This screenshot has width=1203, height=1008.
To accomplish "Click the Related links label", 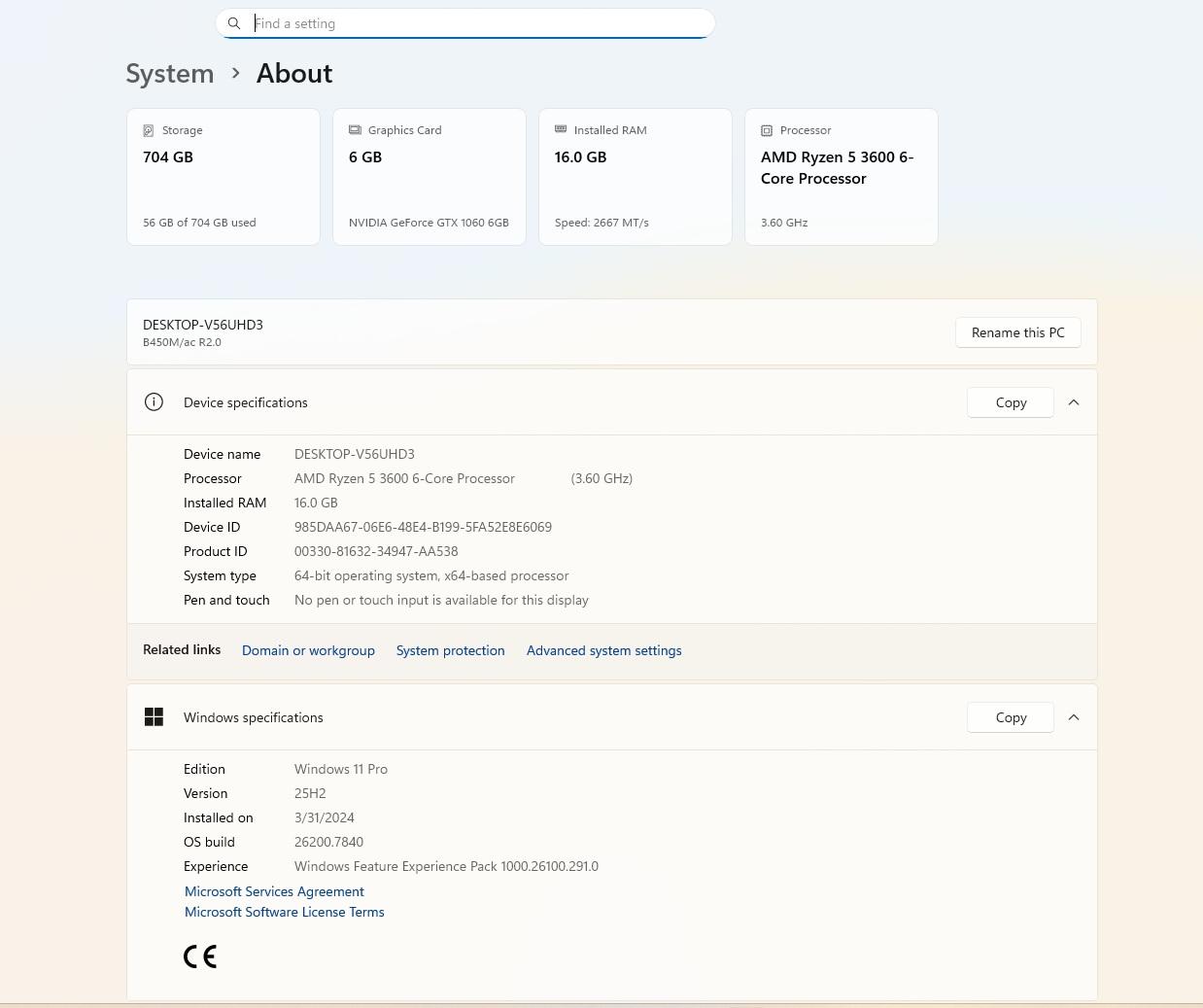I will click(182, 649).
